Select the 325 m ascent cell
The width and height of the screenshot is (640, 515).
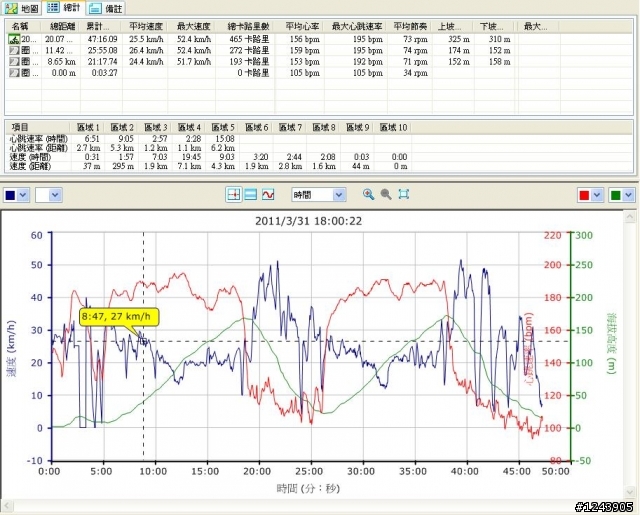coord(459,39)
